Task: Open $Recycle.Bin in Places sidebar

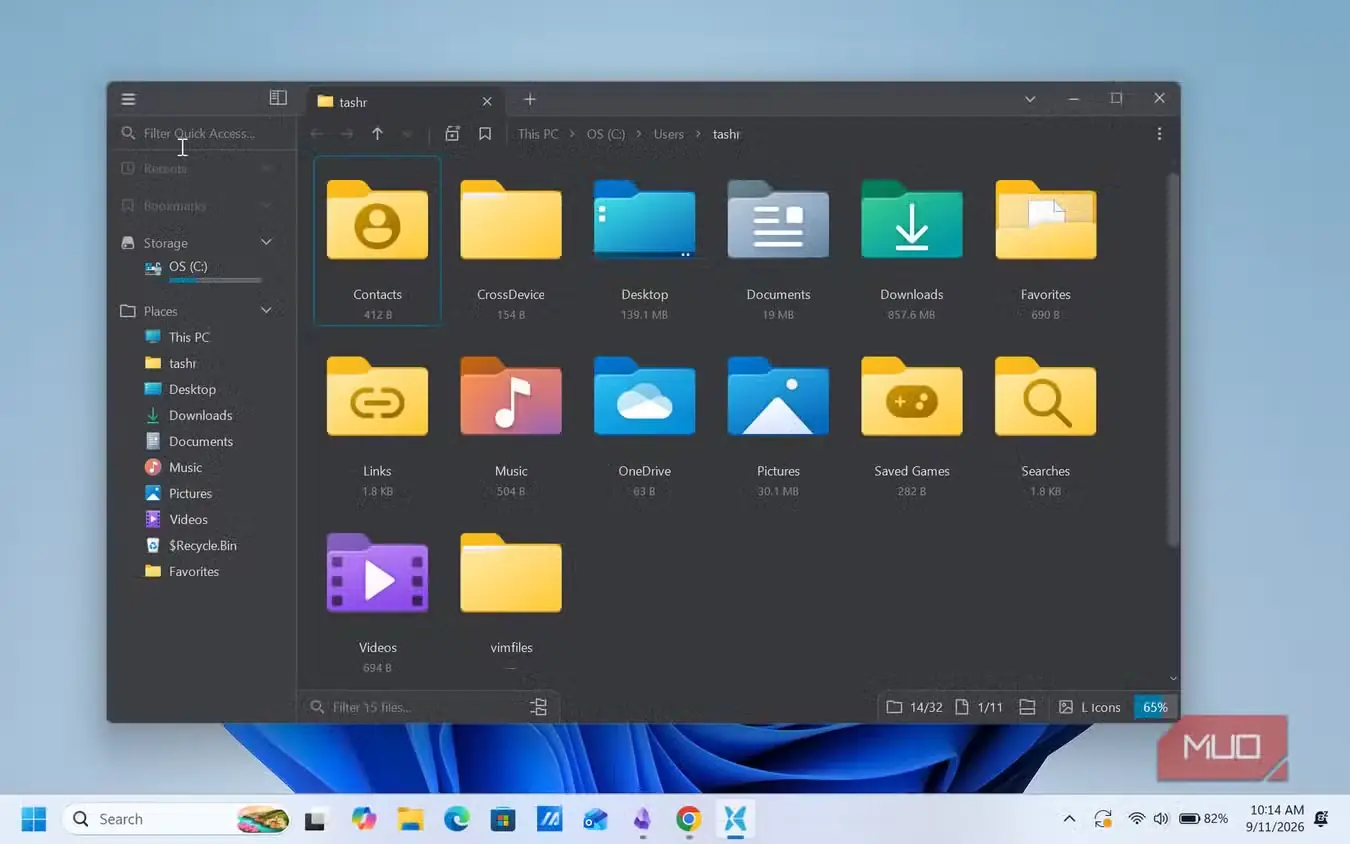Action: [x=192, y=545]
